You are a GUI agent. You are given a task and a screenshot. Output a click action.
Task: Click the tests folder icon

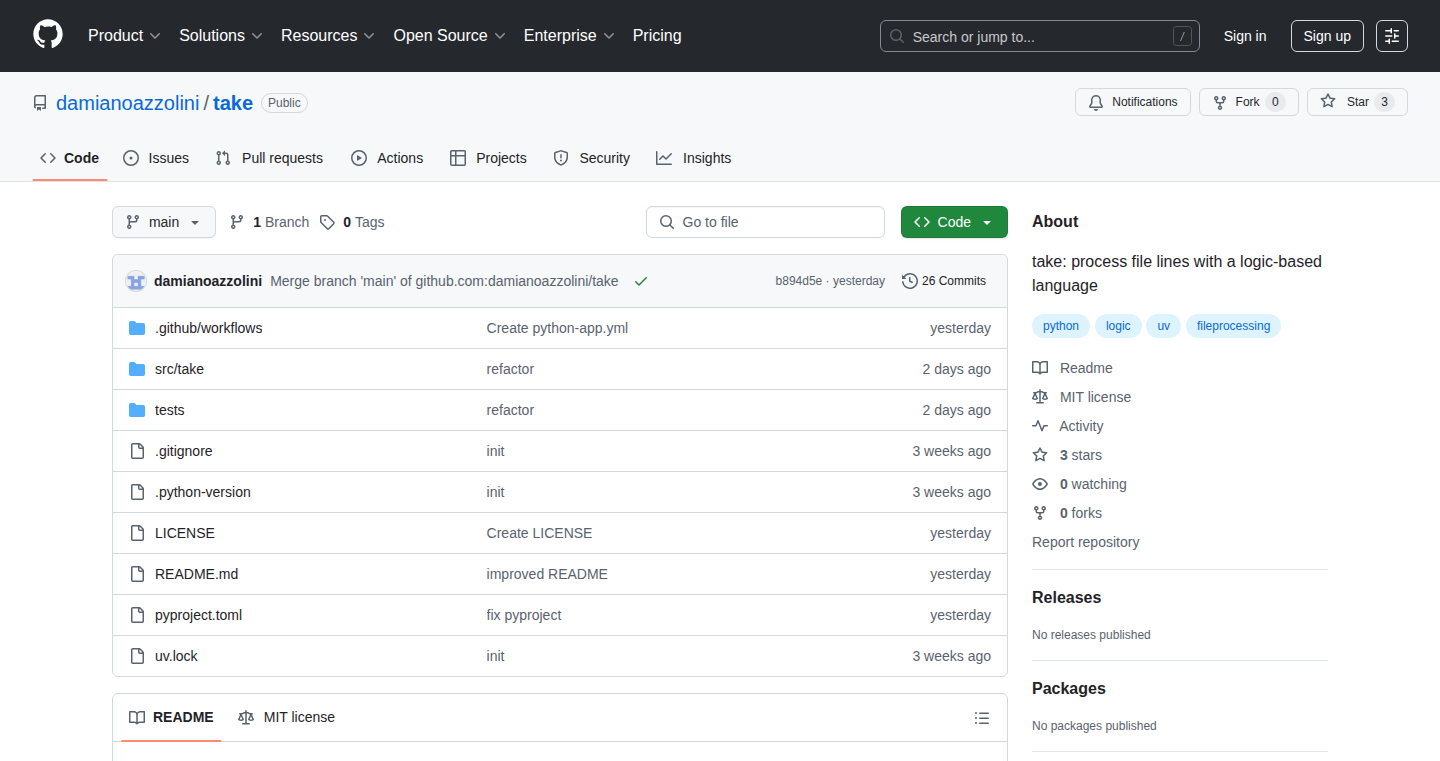137,410
